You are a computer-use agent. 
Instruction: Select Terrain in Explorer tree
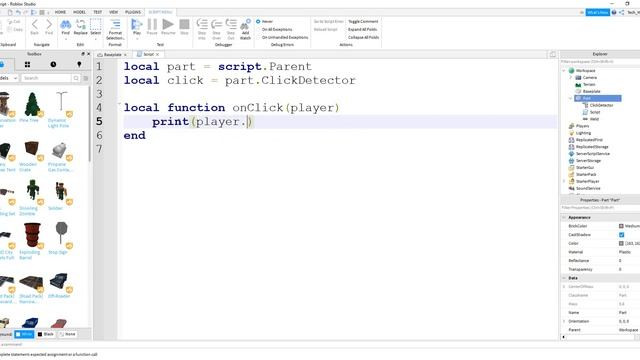589,84
